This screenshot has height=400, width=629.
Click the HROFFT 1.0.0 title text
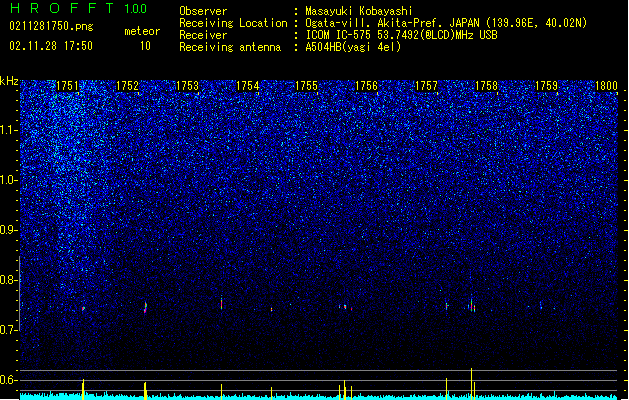click(x=79, y=8)
